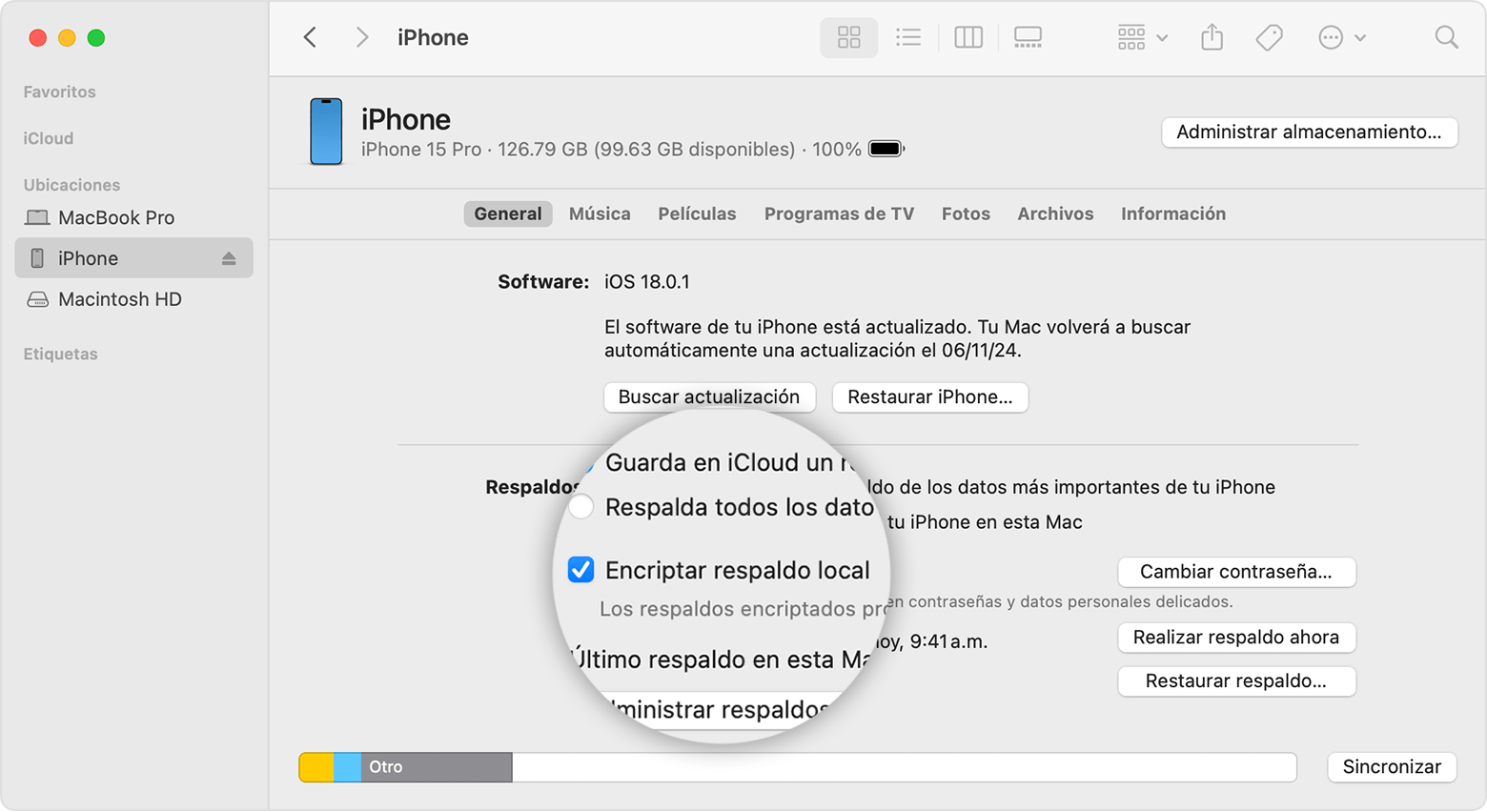This screenshot has height=812, width=1487.
Task: Click the search magnifier icon
Action: click(1446, 37)
